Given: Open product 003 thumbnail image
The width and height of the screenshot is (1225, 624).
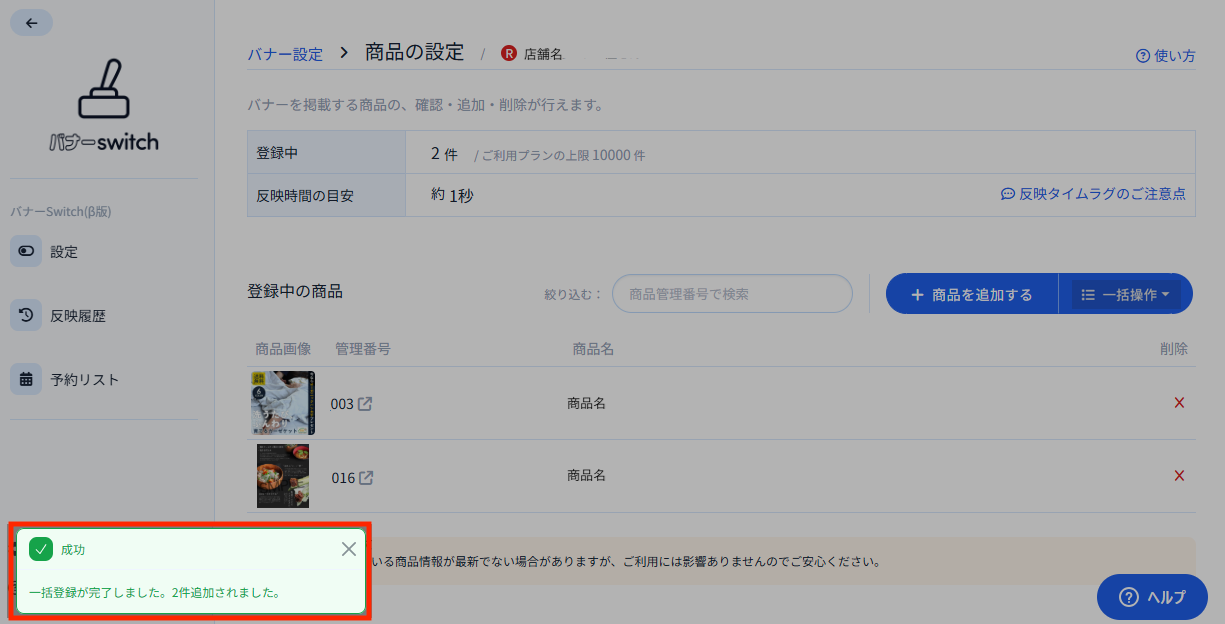Looking at the screenshot, I should coord(283,403).
